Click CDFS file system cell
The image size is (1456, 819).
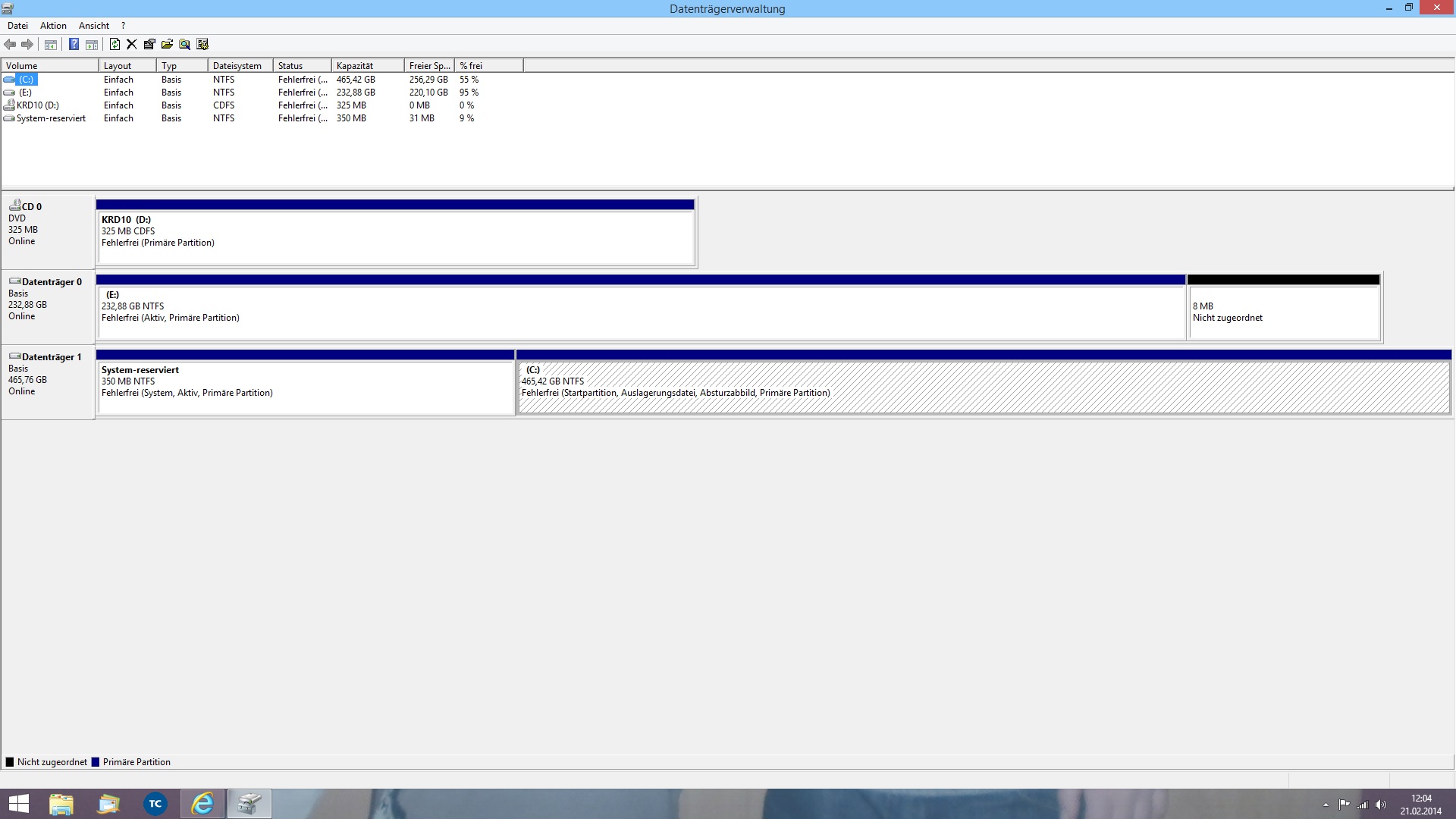pyautogui.click(x=224, y=105)
